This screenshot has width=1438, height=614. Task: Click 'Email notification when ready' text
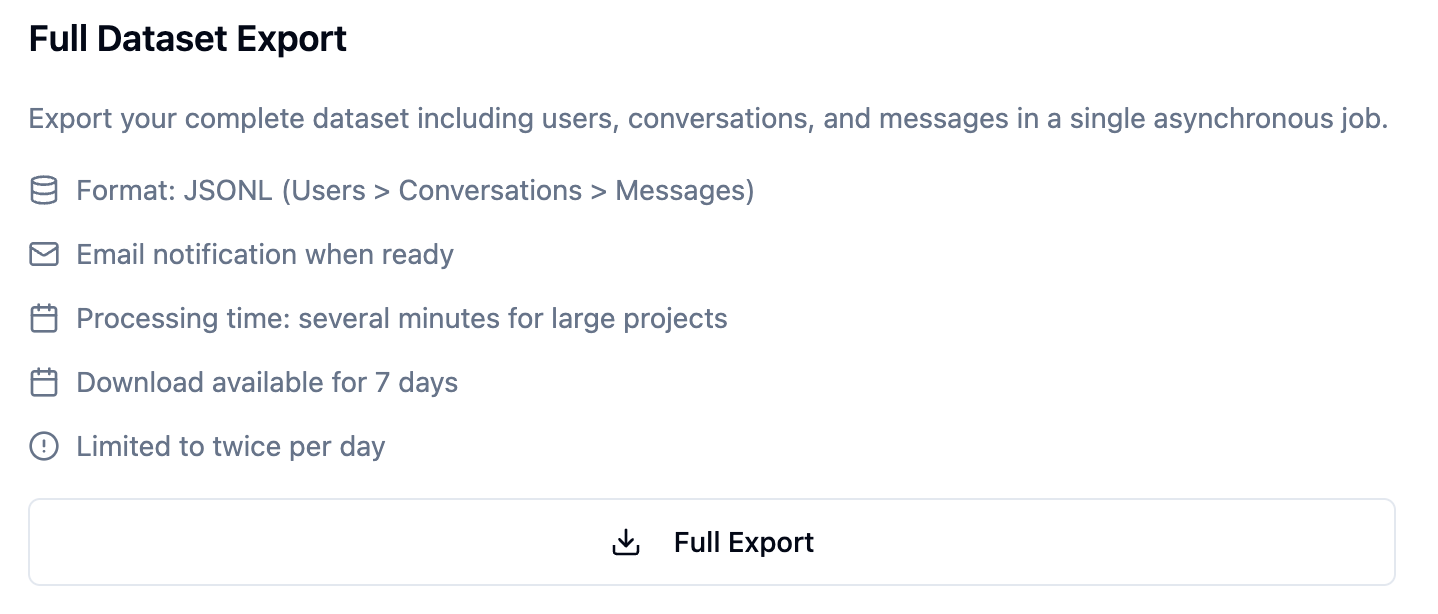pyautogui.click(x=265, y=254)
